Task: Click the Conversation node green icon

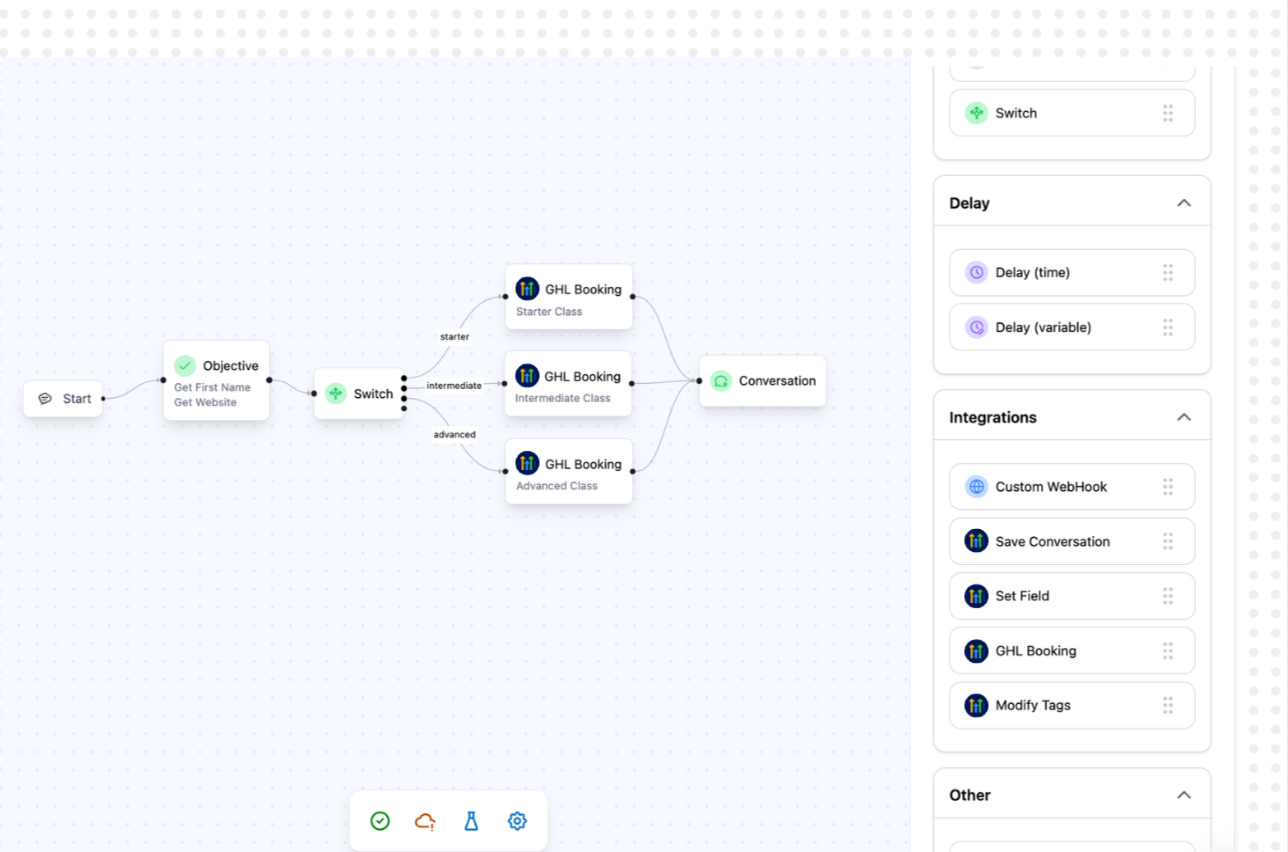Action: (721, 381)
